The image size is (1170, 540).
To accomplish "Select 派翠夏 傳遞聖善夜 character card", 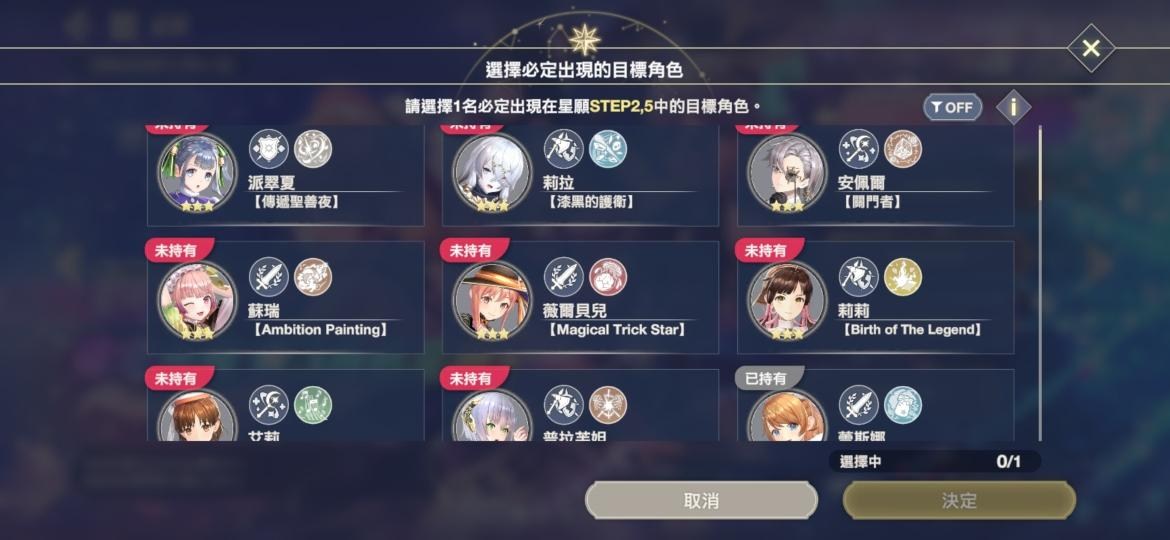I will (x=285, y=176).
